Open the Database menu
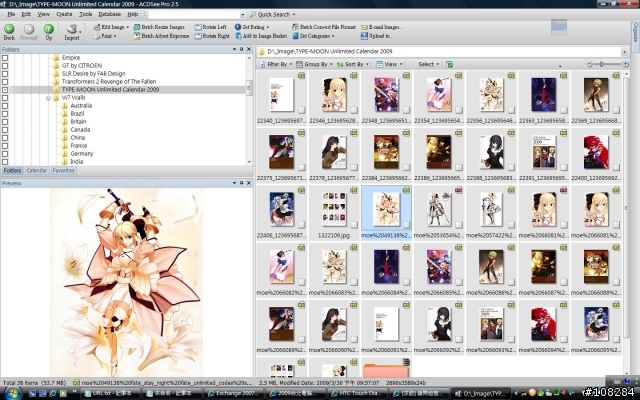Viewport: 640px width, 400px height. 109,14
